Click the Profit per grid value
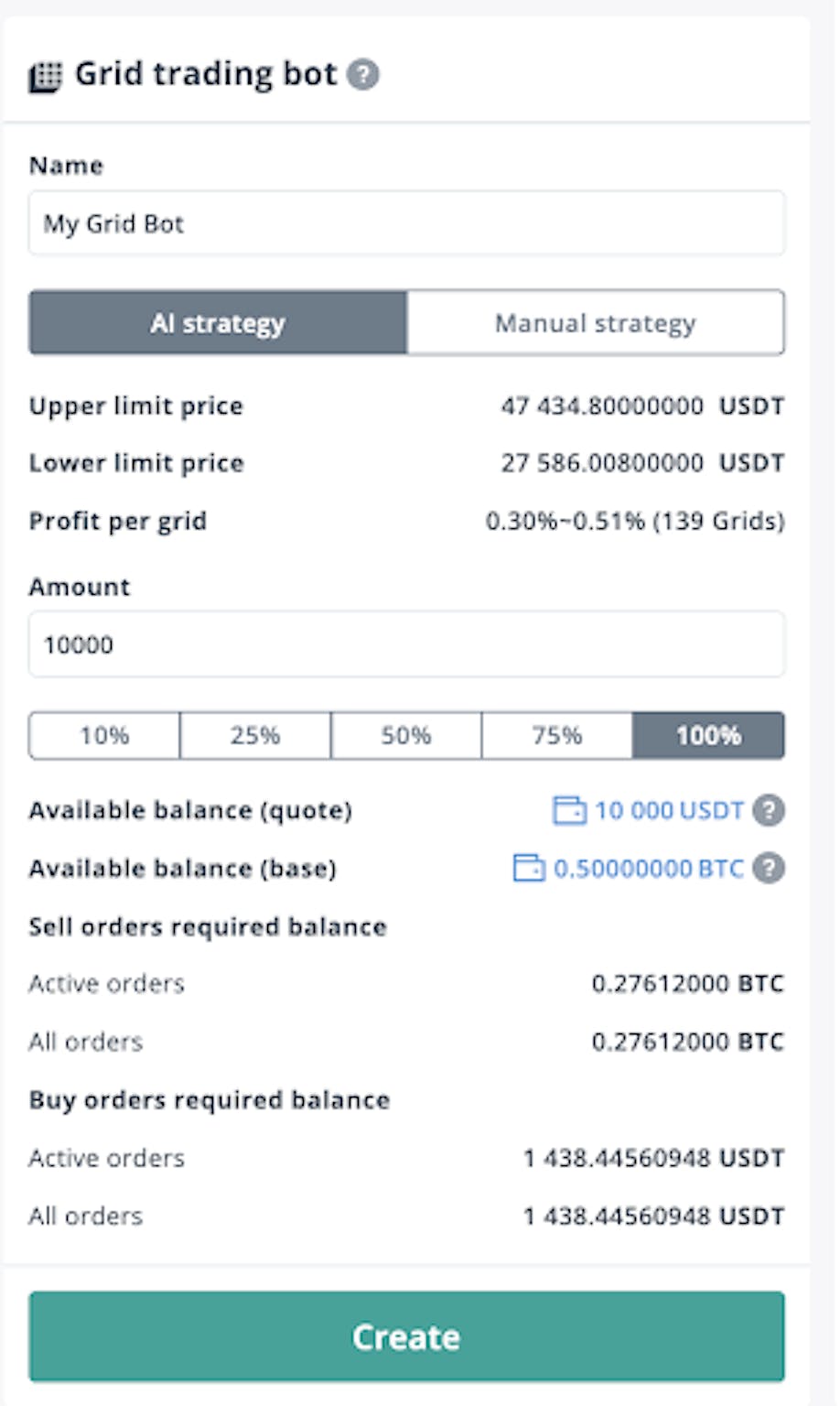 (635, 521)
